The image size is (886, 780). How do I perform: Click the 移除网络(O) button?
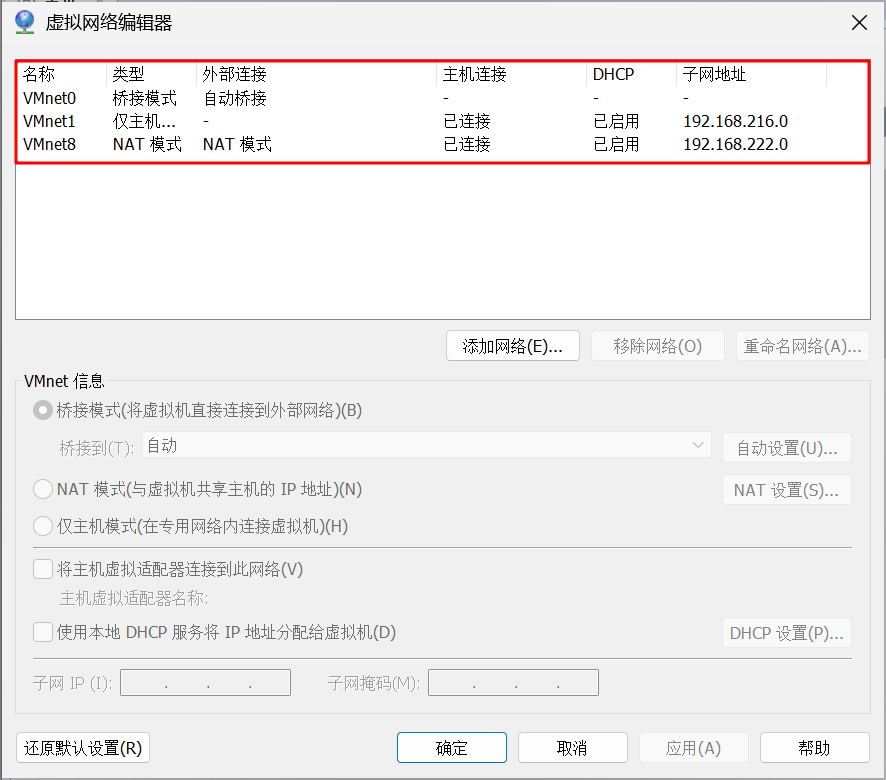click(658, 345)
